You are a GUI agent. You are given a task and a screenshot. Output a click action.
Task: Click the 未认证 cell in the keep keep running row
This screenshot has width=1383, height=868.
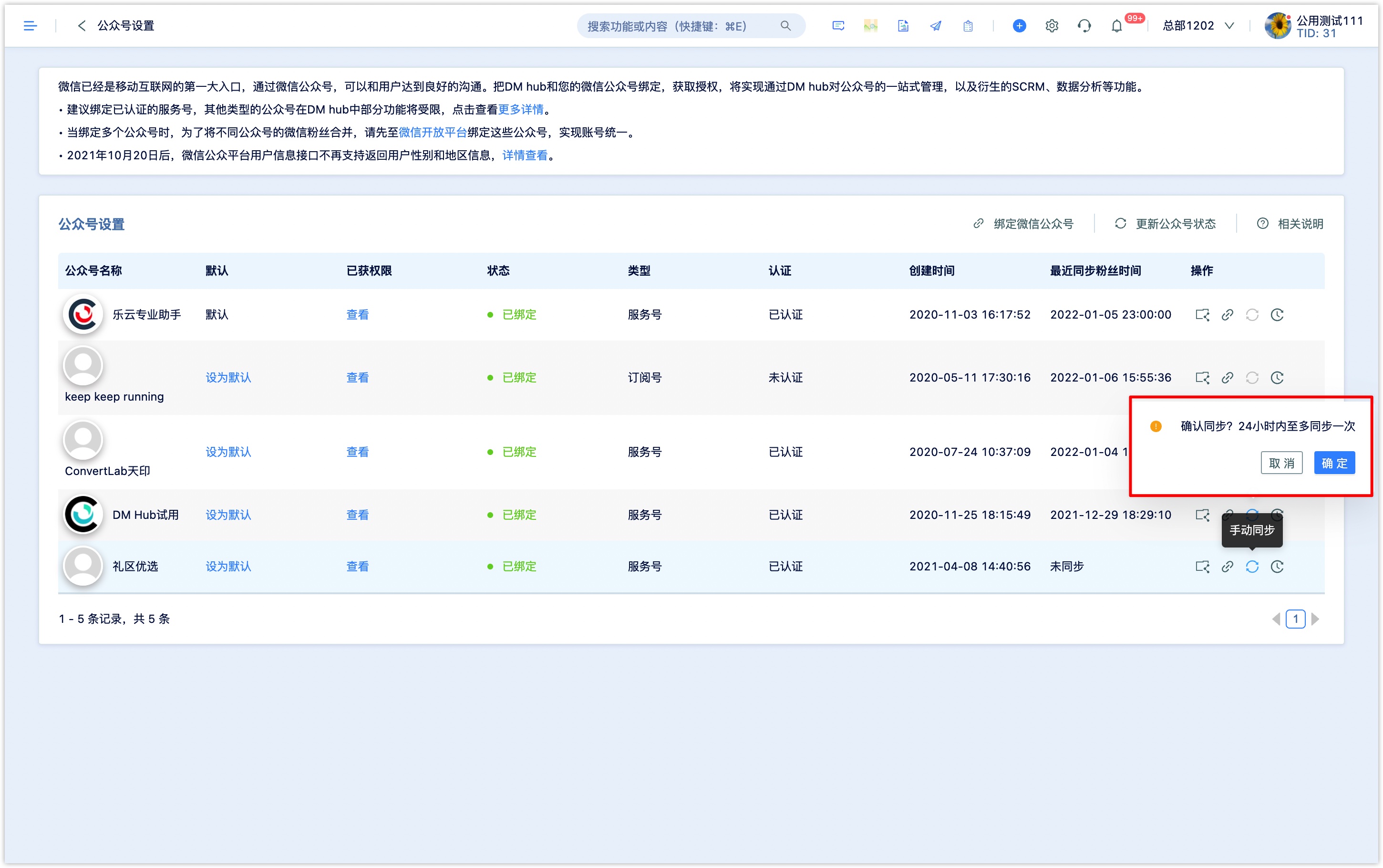click(x=785, y=378)
